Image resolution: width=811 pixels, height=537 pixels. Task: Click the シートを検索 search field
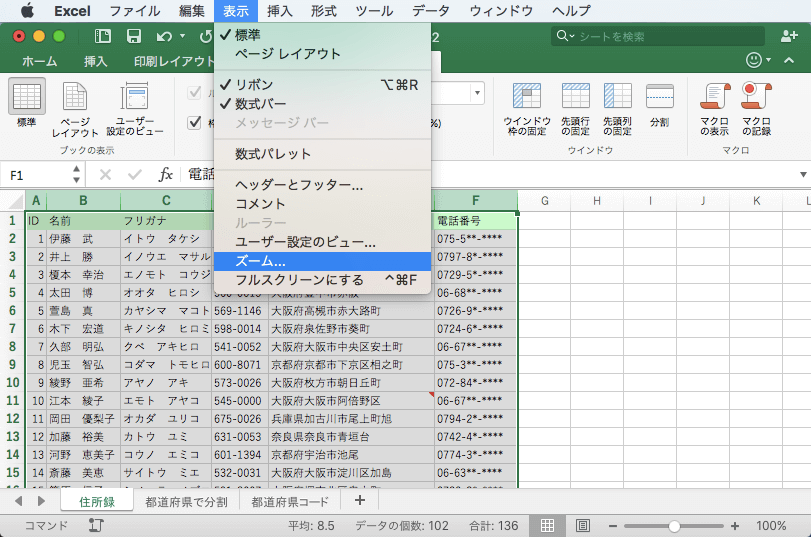click(657, 36)
